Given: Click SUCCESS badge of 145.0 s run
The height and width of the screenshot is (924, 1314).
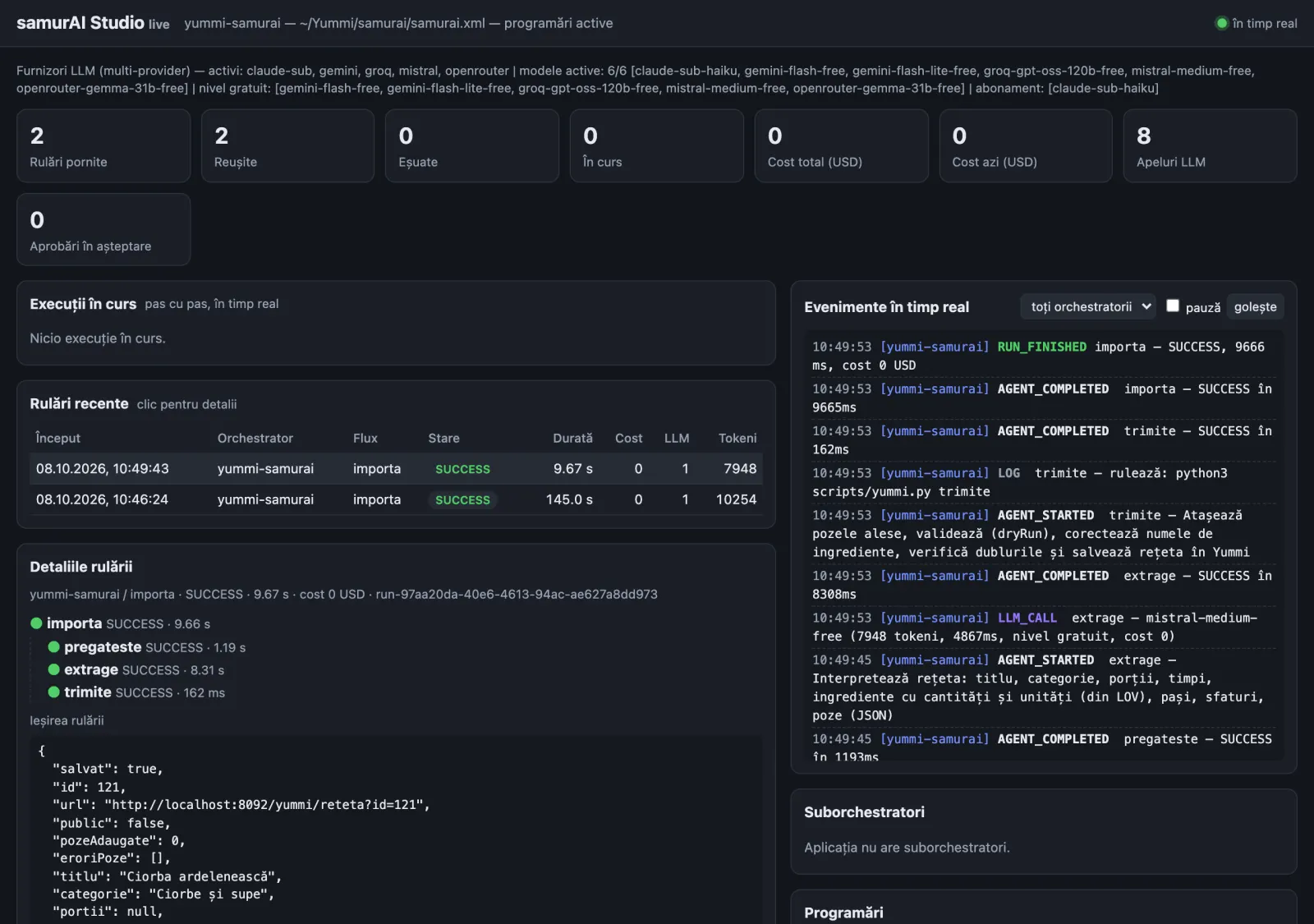Looking at the screenshot, I should pyautogui.click(x=462, y=499).
